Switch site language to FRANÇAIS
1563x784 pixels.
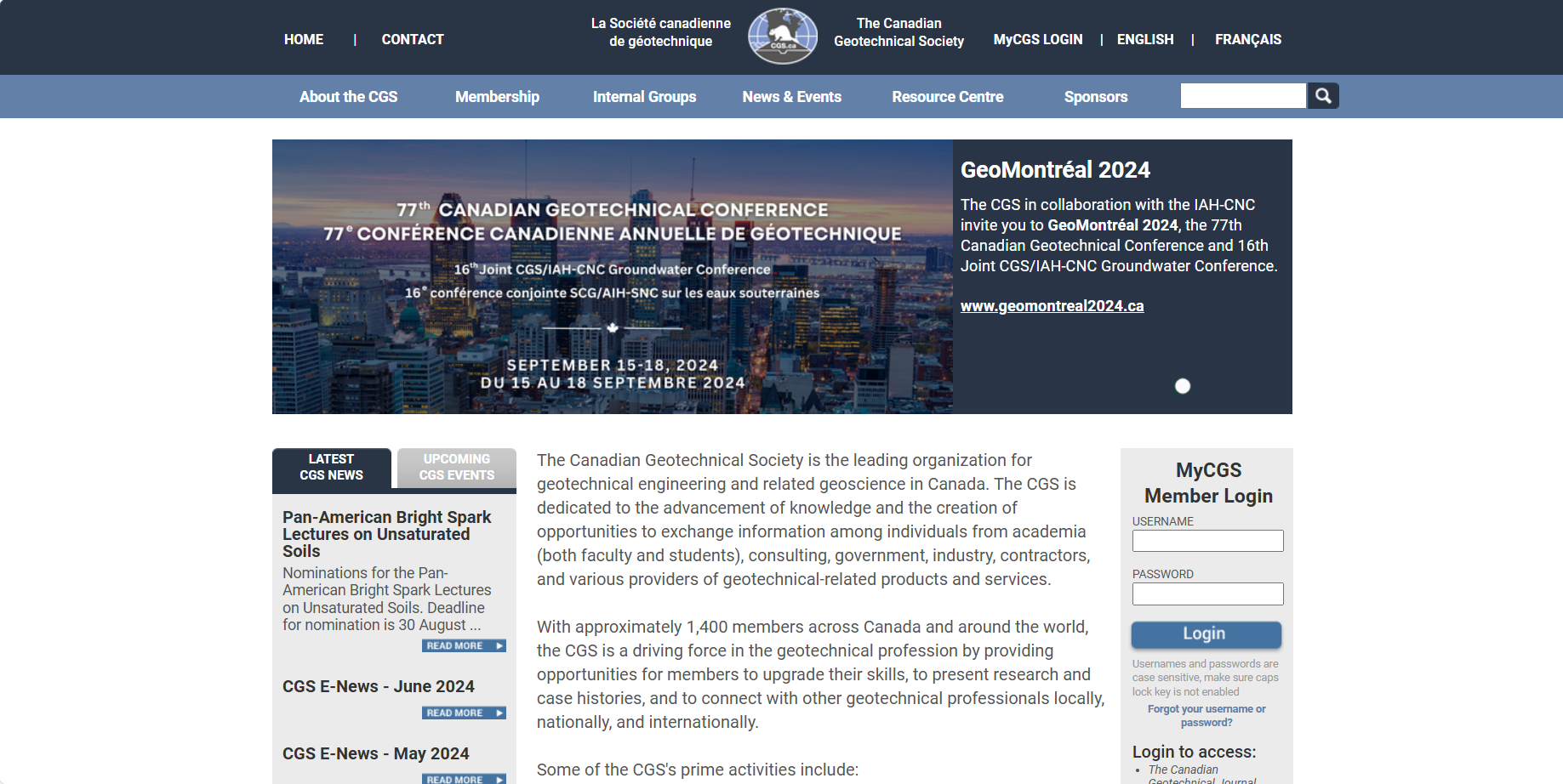1247,39
